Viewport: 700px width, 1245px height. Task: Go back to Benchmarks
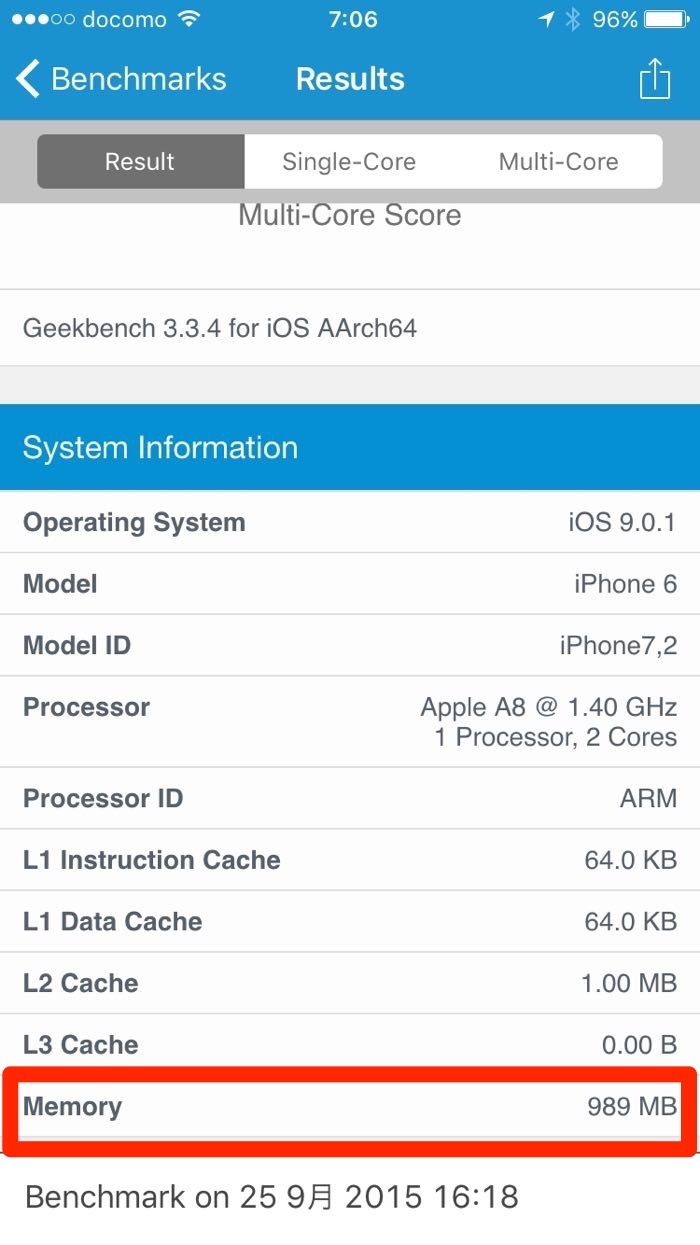[x=138, y=79]
